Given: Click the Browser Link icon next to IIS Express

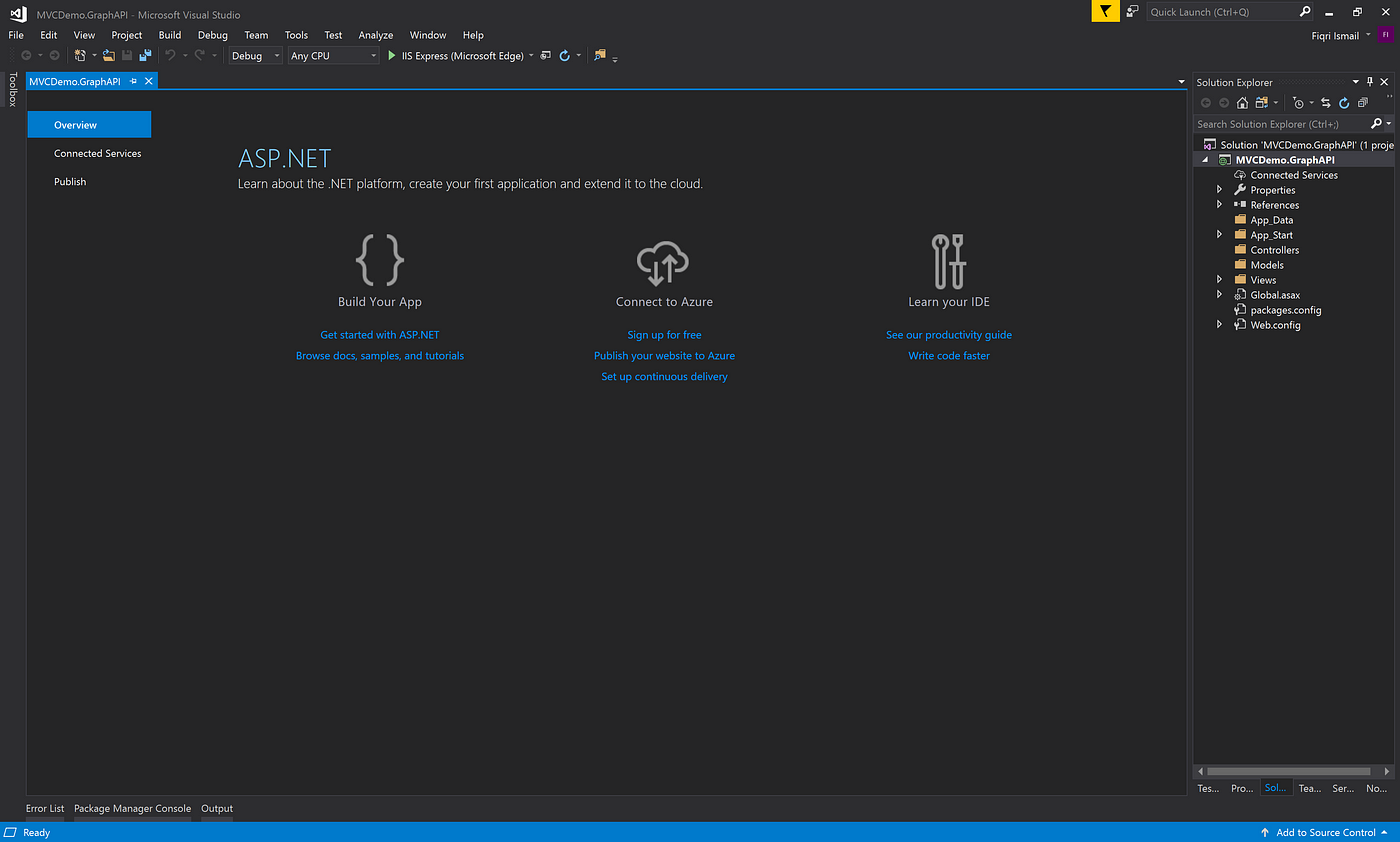Looking at the screenshot, I should point(546,56).
